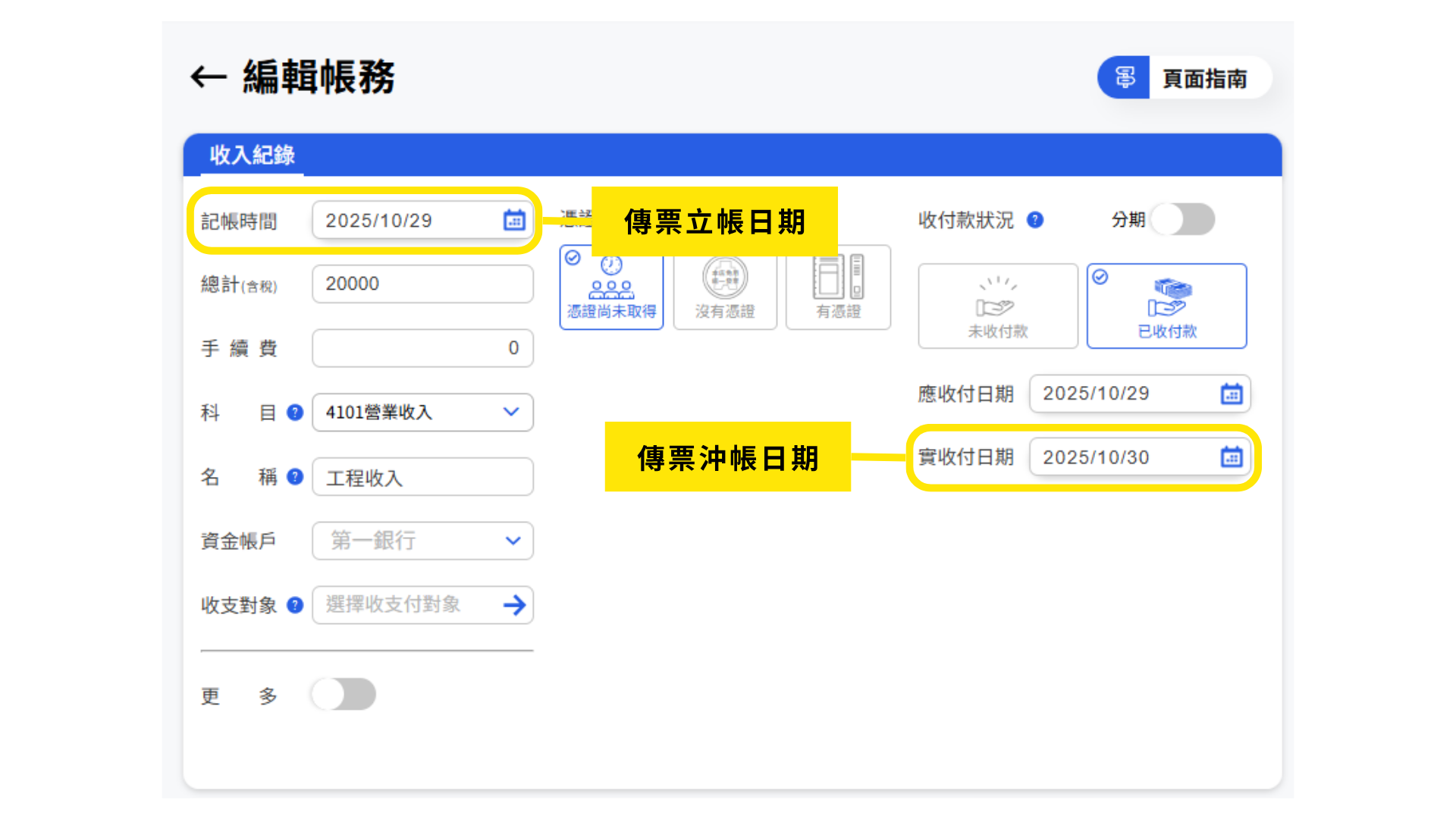Switch to the 收入紀錄 tab
The height and width of the screenshot is (819, 1456).
pos(252,155)
